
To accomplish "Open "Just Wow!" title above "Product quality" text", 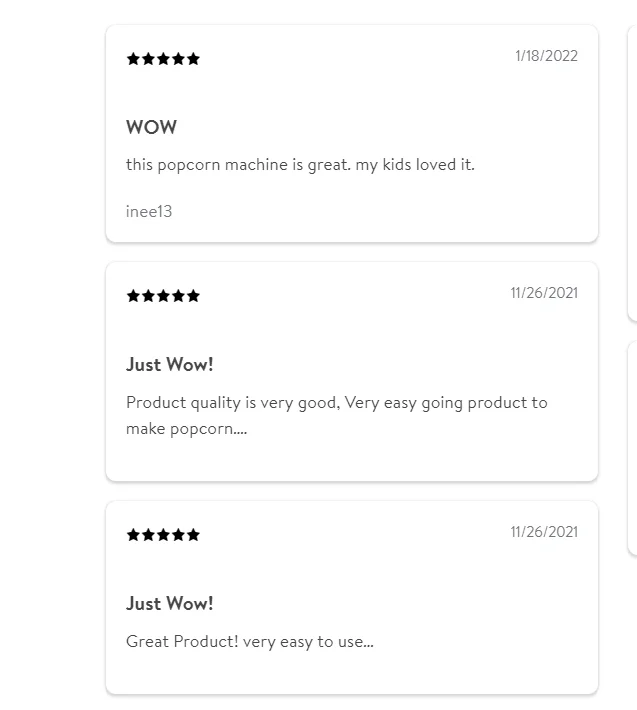I will (170, 365).
